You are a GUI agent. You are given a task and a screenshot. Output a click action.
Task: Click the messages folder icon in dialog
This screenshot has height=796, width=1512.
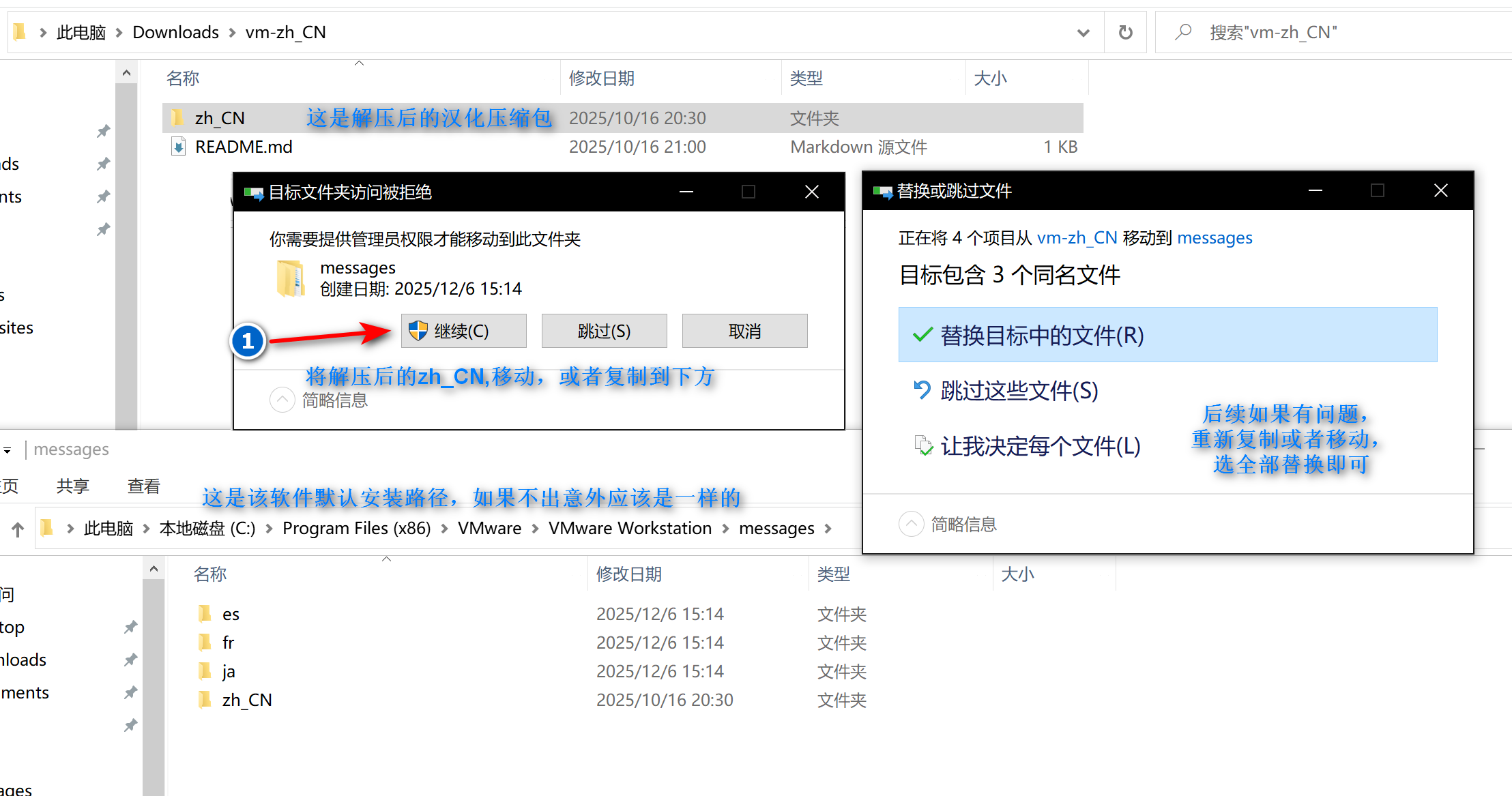pyautogui.click(x=291, y=278)
